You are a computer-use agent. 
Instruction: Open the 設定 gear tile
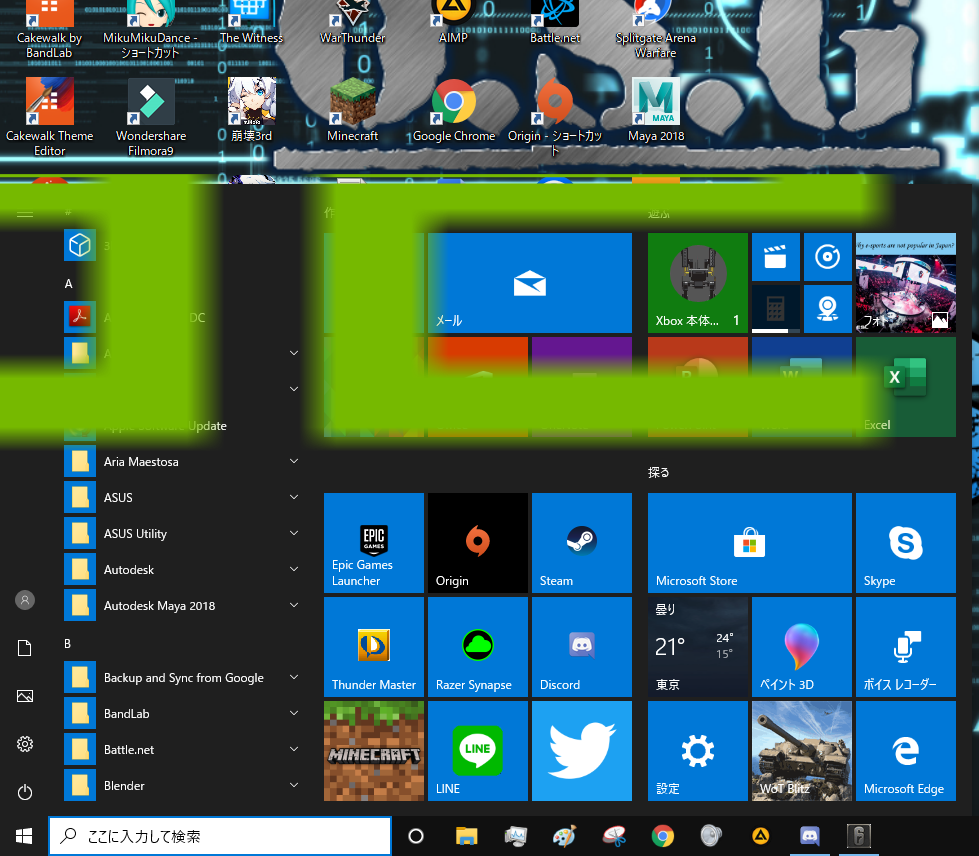pos(697,750)
